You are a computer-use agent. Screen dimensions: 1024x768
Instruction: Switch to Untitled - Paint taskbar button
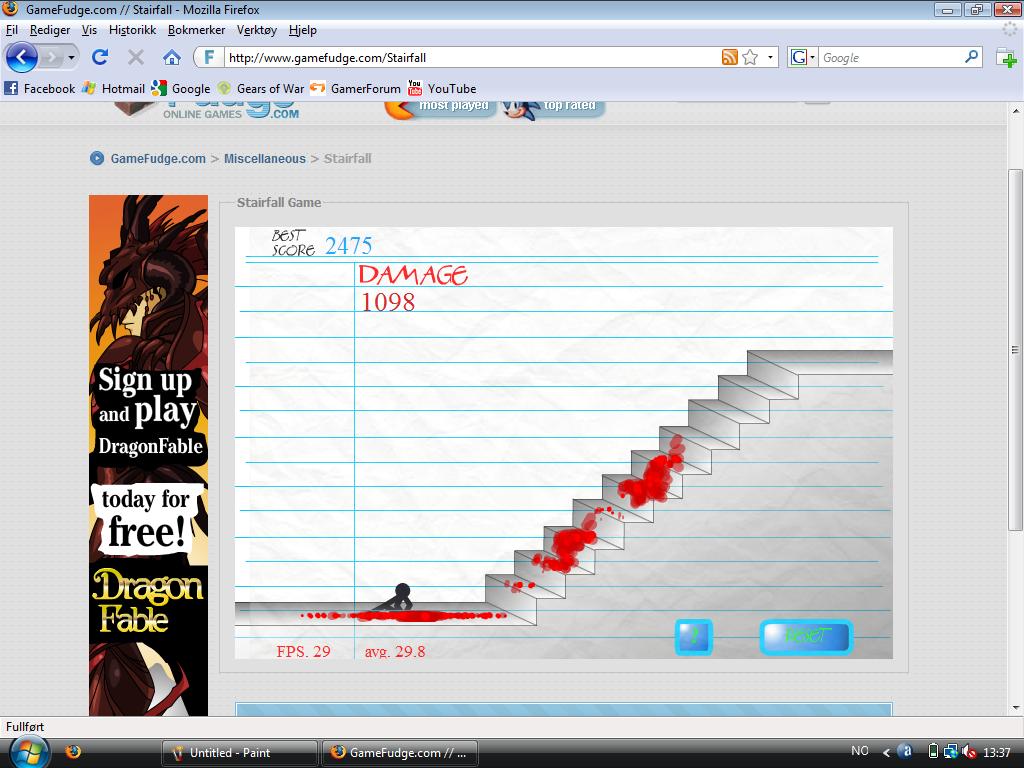[240, 753]
